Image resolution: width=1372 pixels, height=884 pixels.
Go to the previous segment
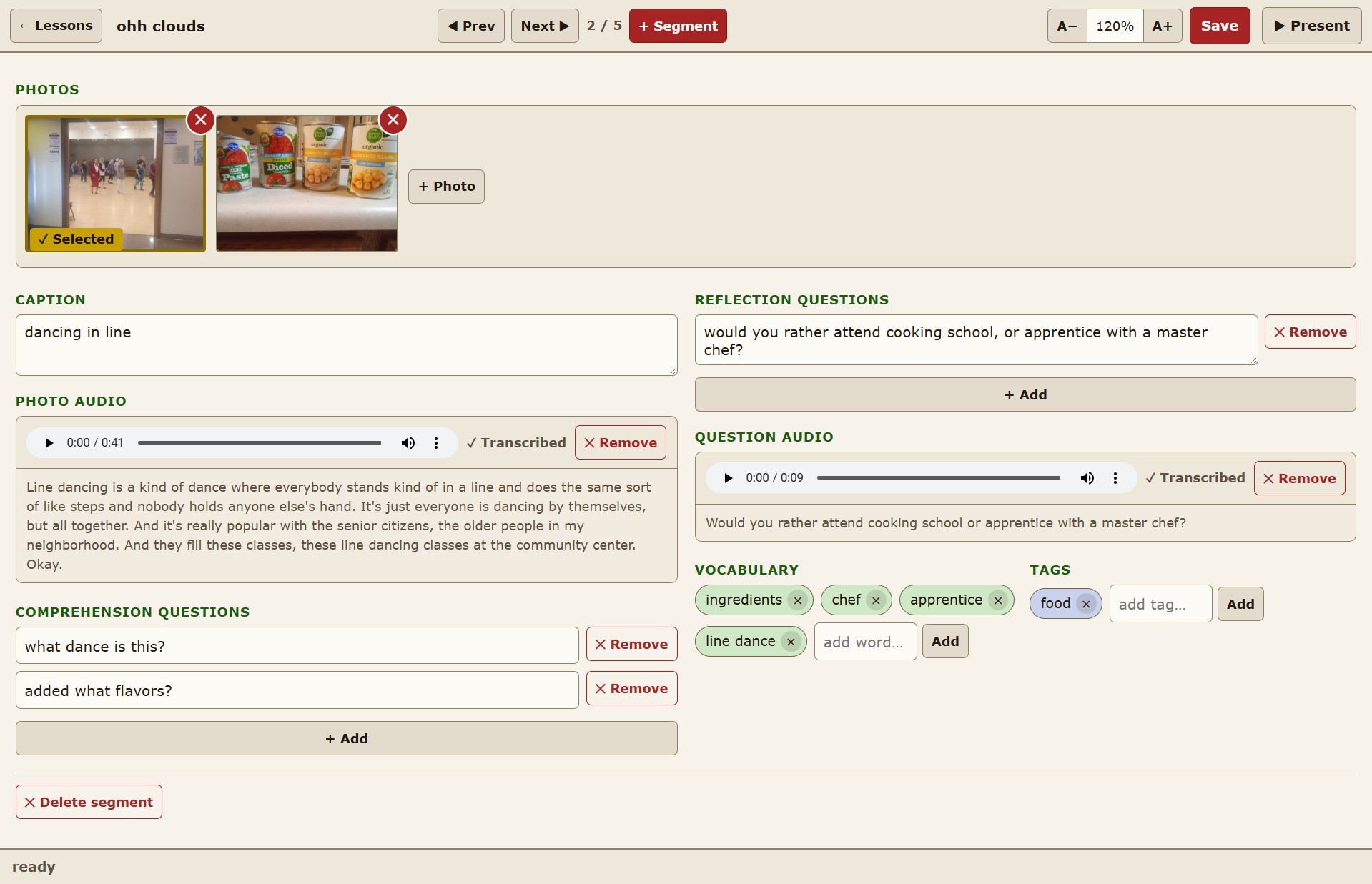471,26
